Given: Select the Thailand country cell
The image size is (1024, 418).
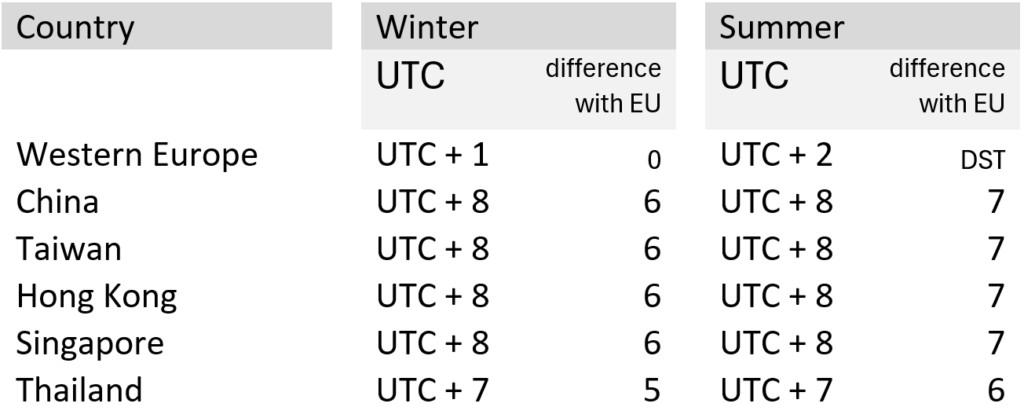Looking at the screenshot, I should 79,389.
